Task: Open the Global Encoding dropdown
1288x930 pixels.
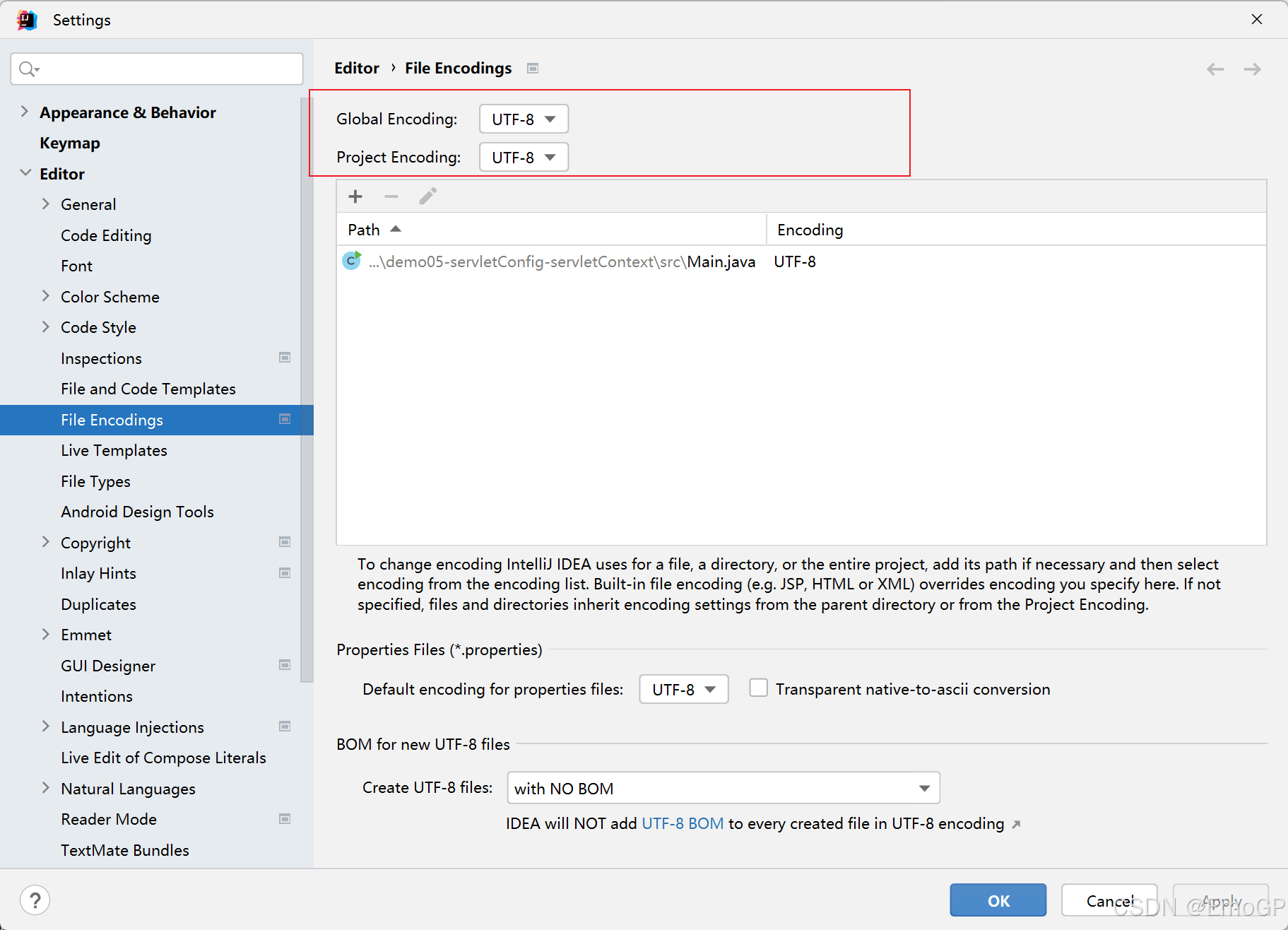Action: 524,119
